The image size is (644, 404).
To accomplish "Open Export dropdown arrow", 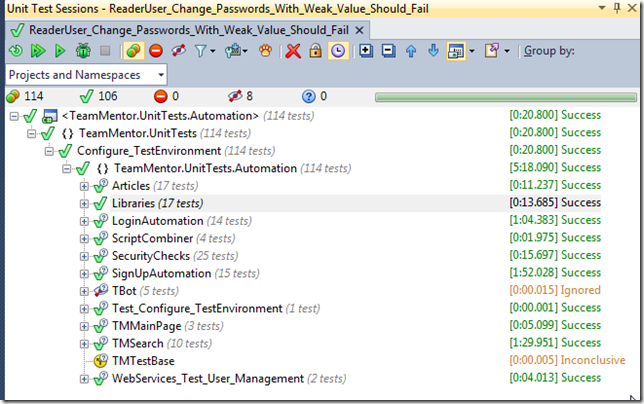I will [x=507, y=51].
